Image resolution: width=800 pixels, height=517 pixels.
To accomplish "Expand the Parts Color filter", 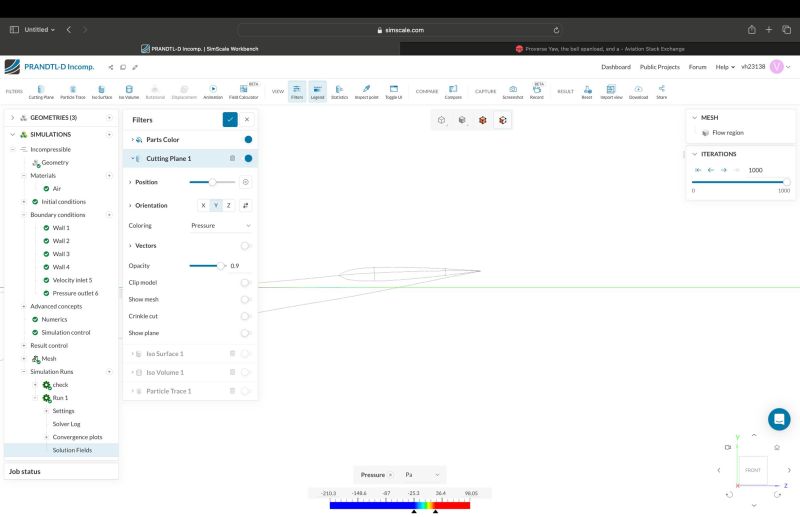I will (x=133, y=140).
